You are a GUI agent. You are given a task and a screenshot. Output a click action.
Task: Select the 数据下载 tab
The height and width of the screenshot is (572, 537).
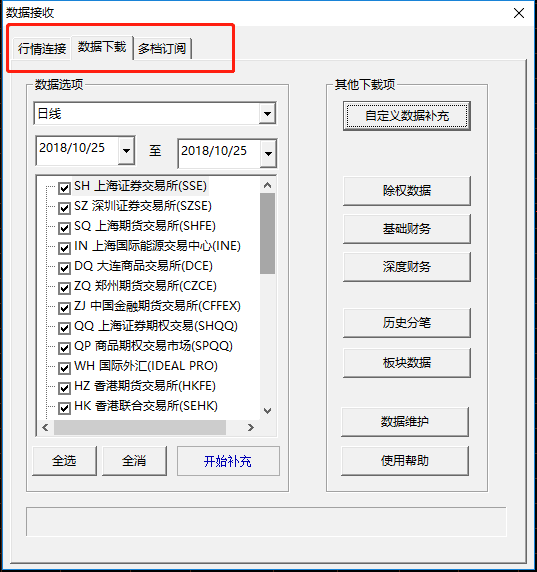pyautogui.click(x=102, y=47)
